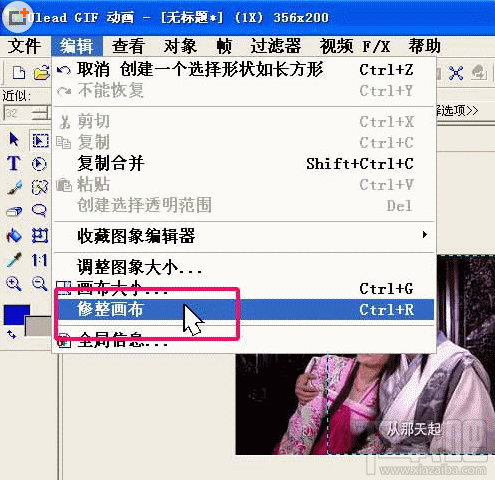Click the blue X toolbar icon
Viewport: 495px width, 480px height.
click(455, 73)
